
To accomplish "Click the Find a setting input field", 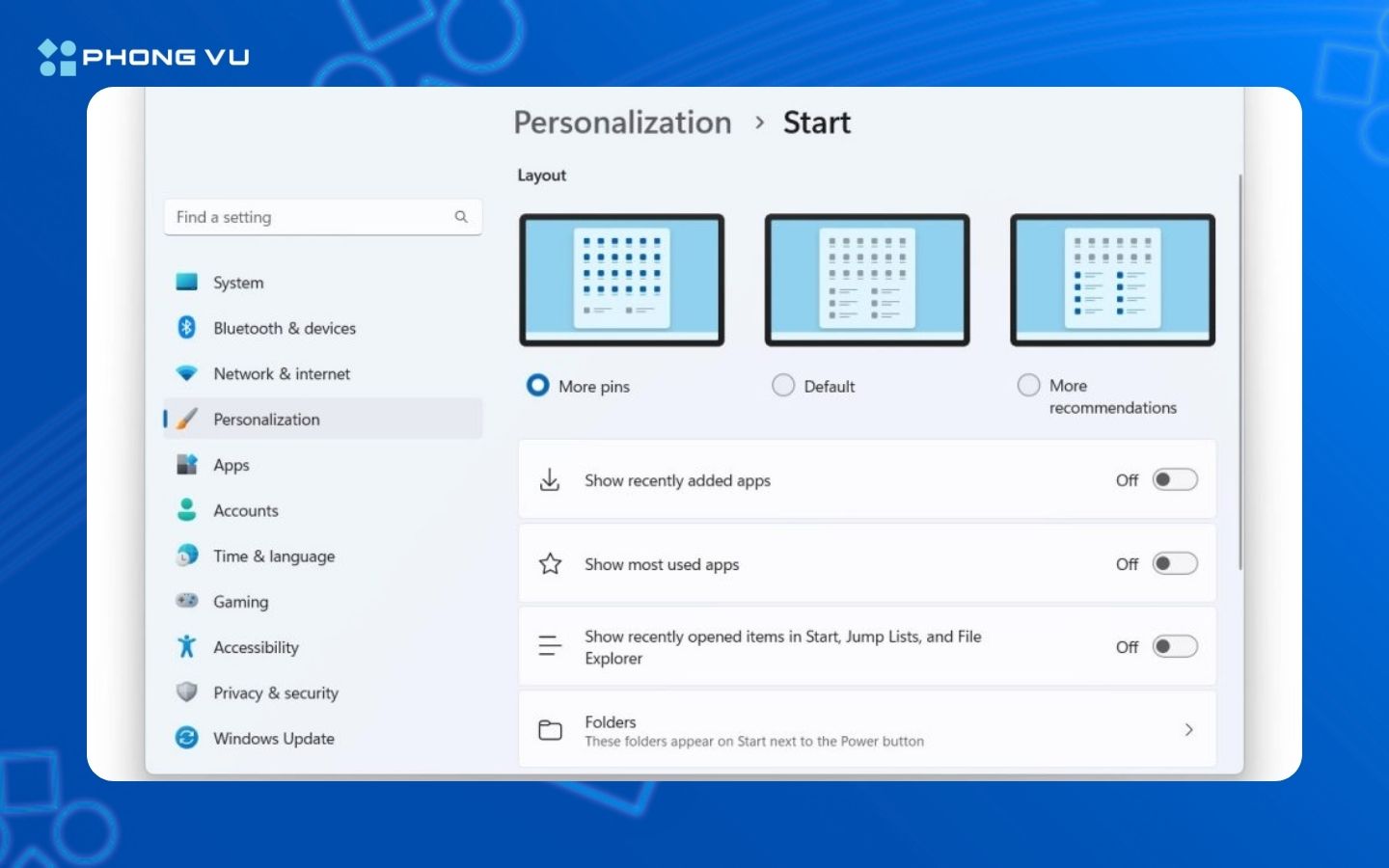I will (289, 216).
